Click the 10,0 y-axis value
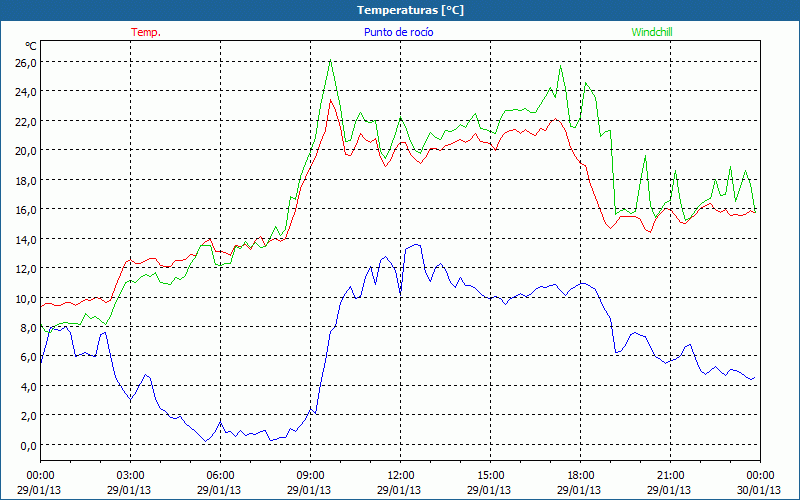 click(26, 298)
